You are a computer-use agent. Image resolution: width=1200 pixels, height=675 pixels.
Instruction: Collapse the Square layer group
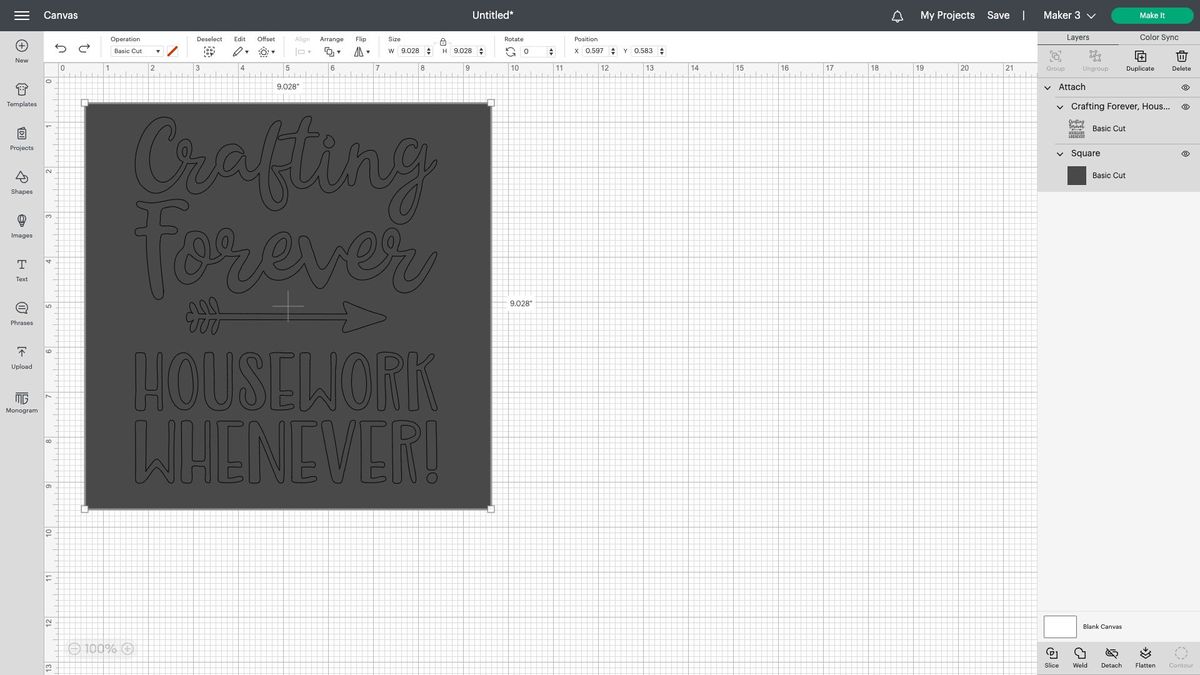click(1059, 153)
